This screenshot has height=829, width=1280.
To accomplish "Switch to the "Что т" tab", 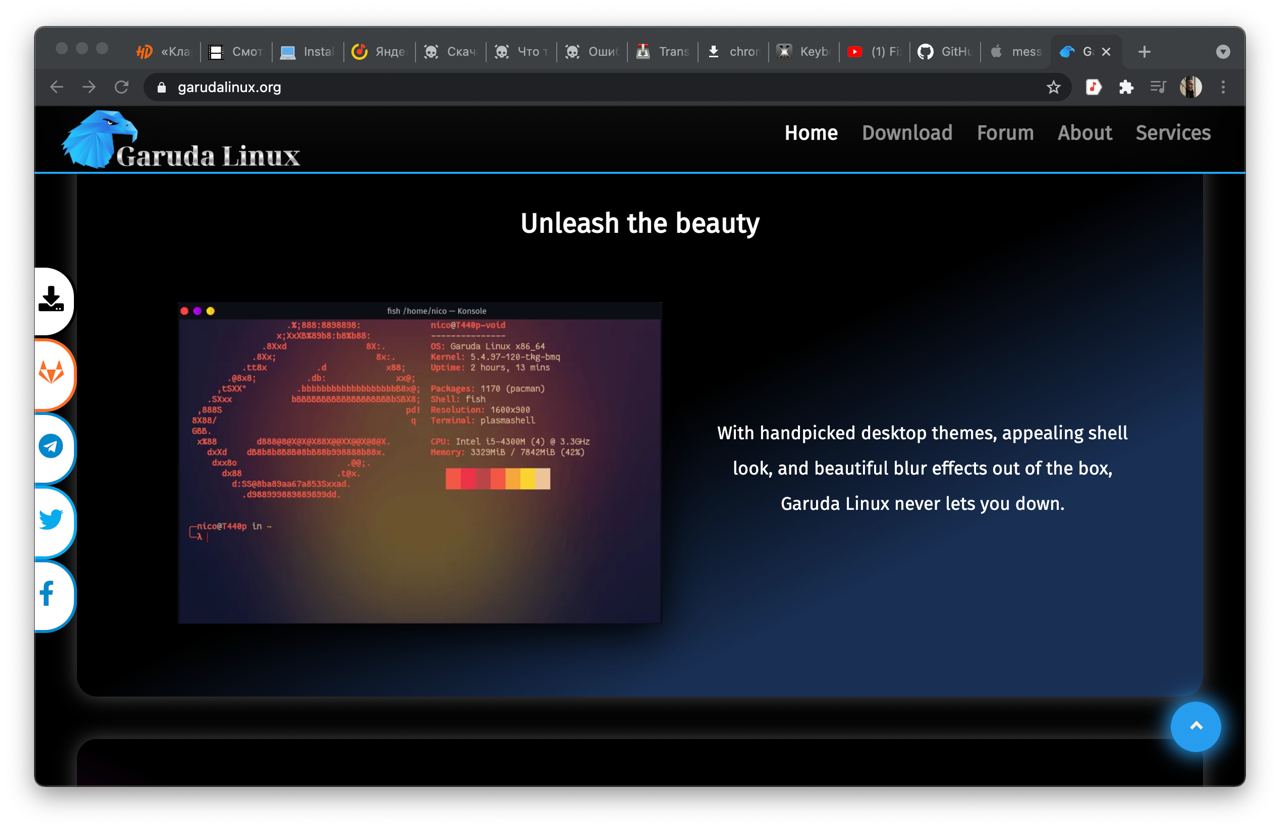I will click(520, 52).
